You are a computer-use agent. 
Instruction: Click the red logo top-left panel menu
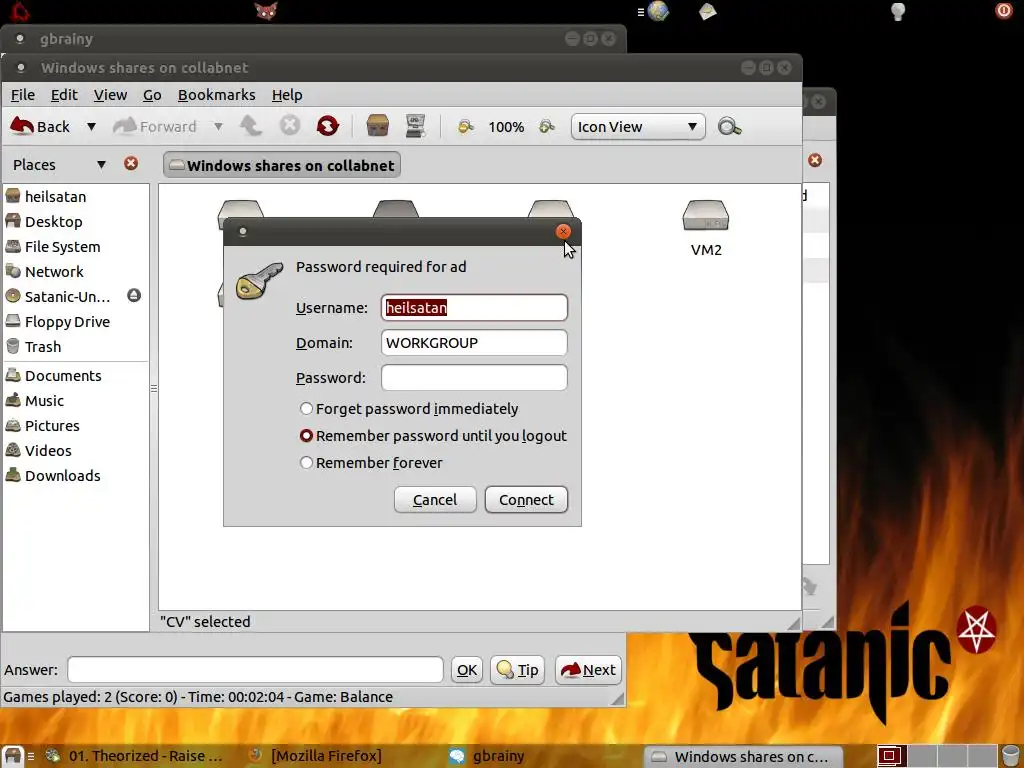coord(20,11)
